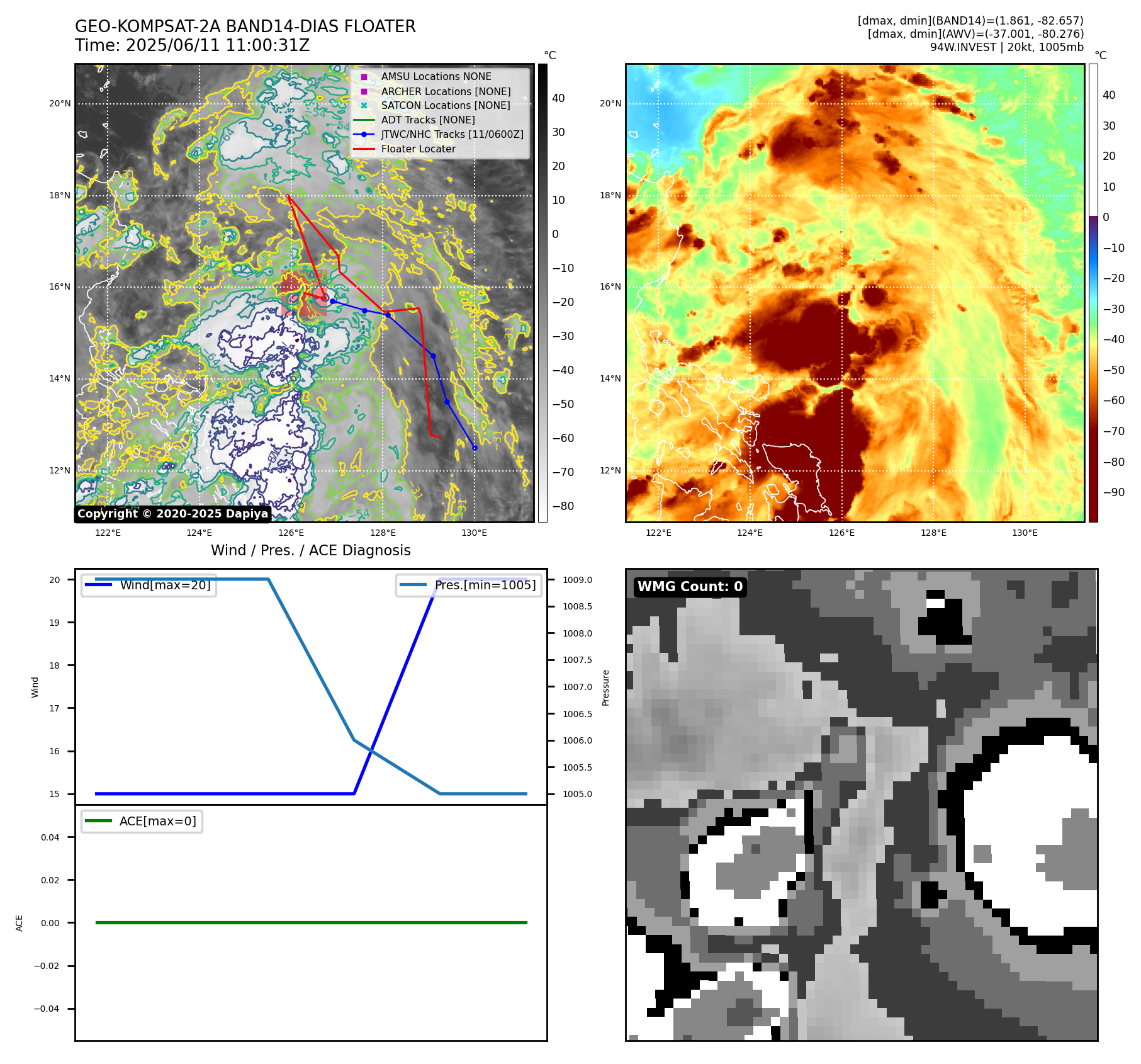1141x1064 pixels.
Task: Click 'SATCON Locations [NONE]' legend entry
Action: coord(446,105)
